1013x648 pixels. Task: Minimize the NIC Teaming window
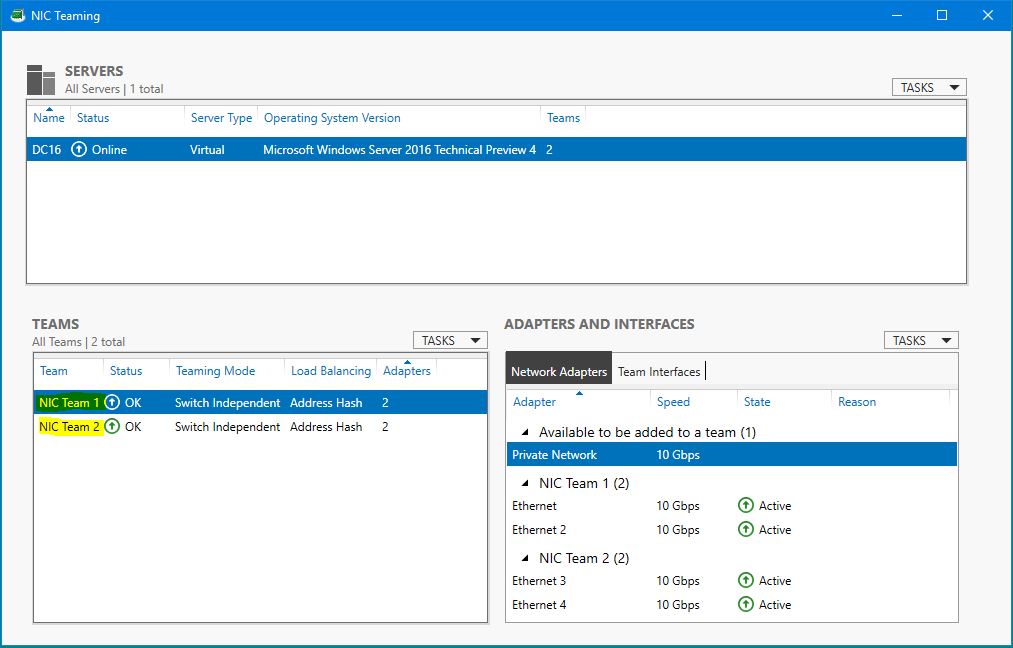(x=897, y=15)
